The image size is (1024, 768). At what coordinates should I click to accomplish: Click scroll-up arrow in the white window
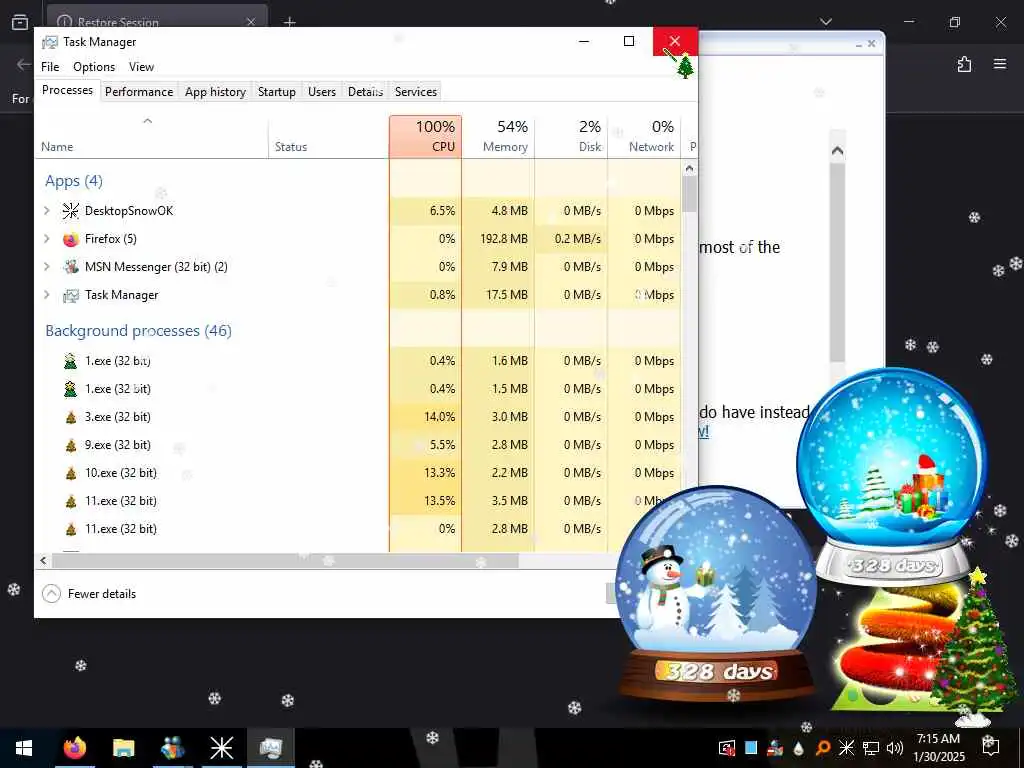click(x=837, y=151)
